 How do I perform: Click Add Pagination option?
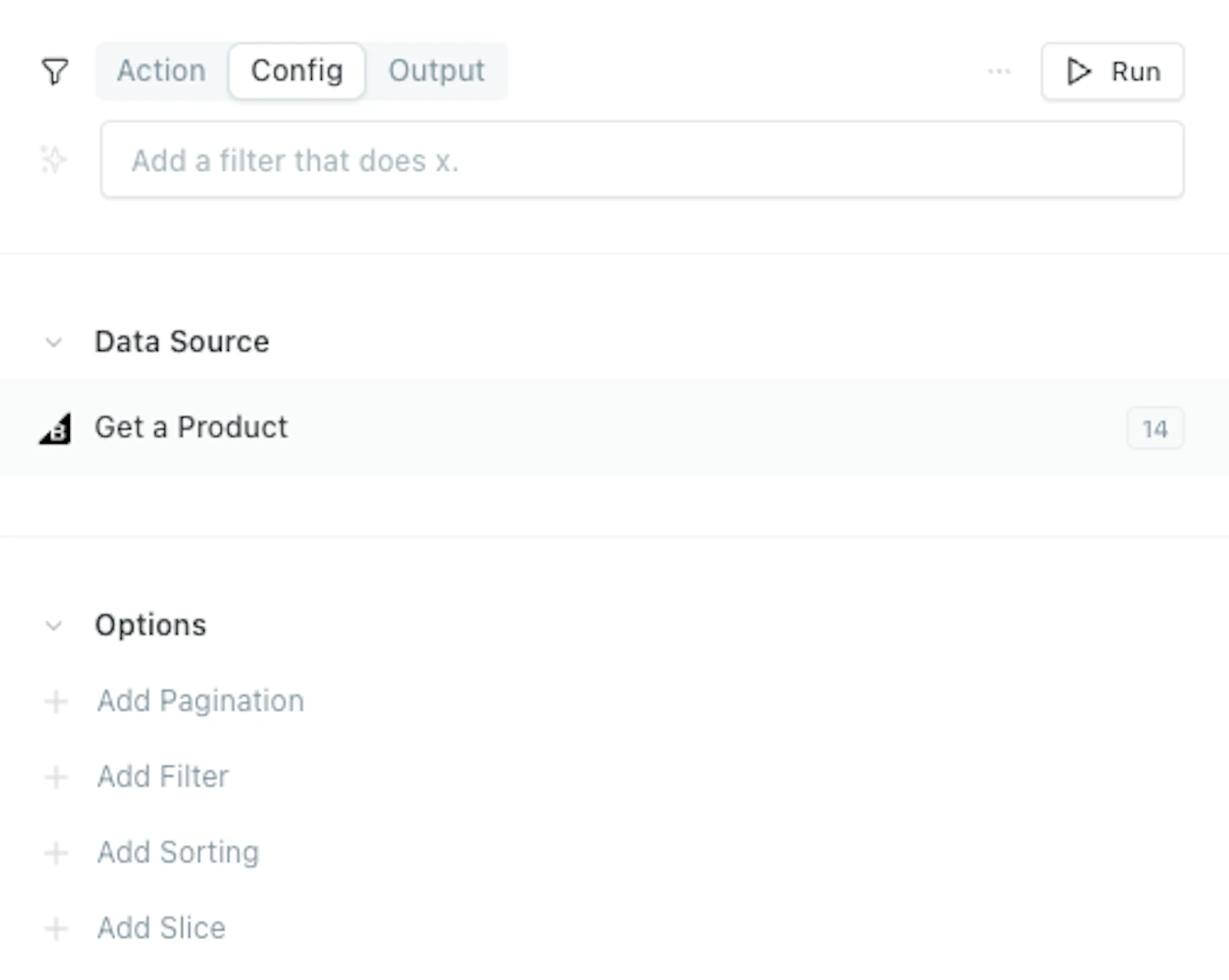[x=200, y=701]
